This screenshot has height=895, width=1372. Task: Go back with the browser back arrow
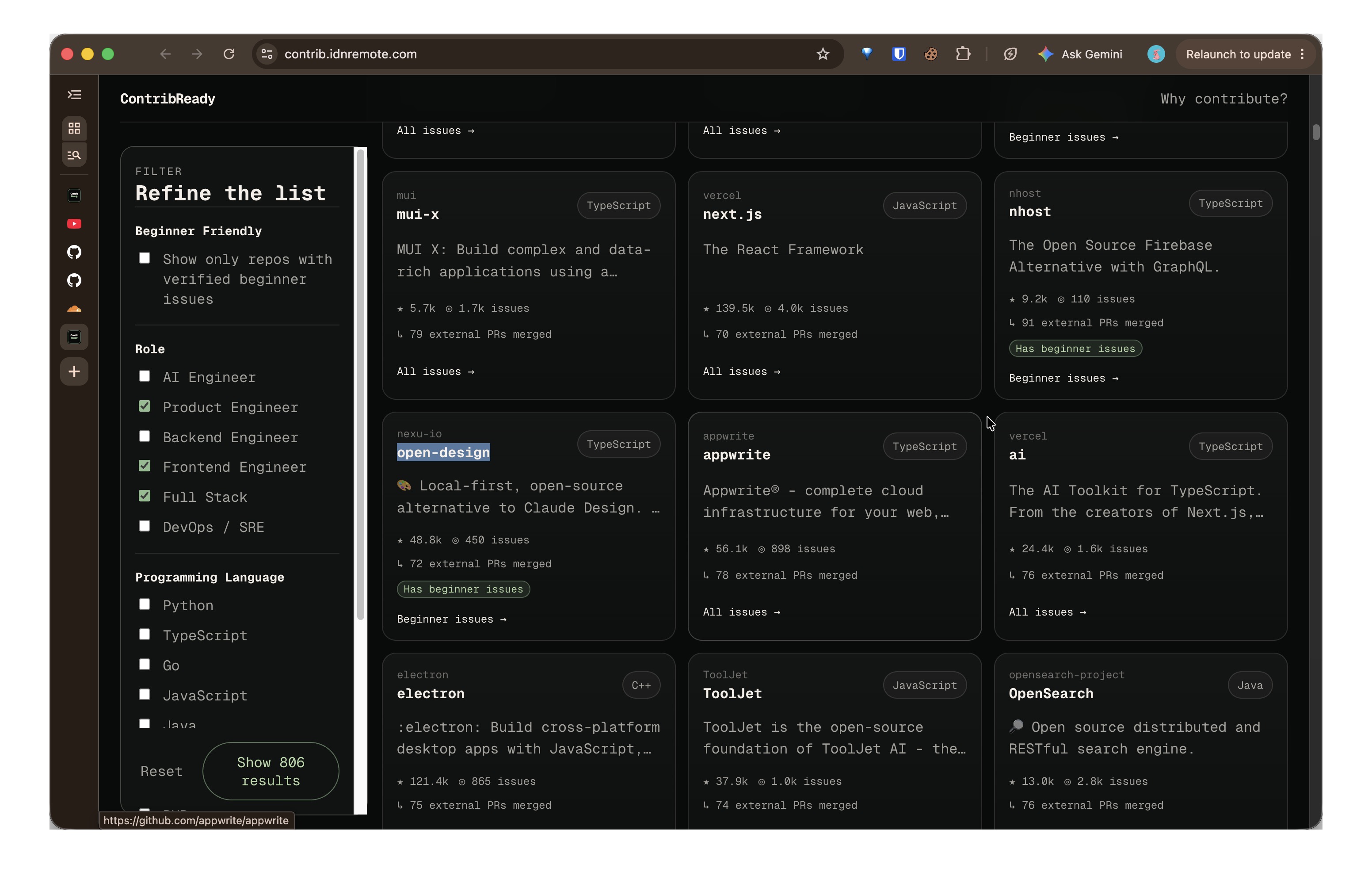(x=165, y=54)
